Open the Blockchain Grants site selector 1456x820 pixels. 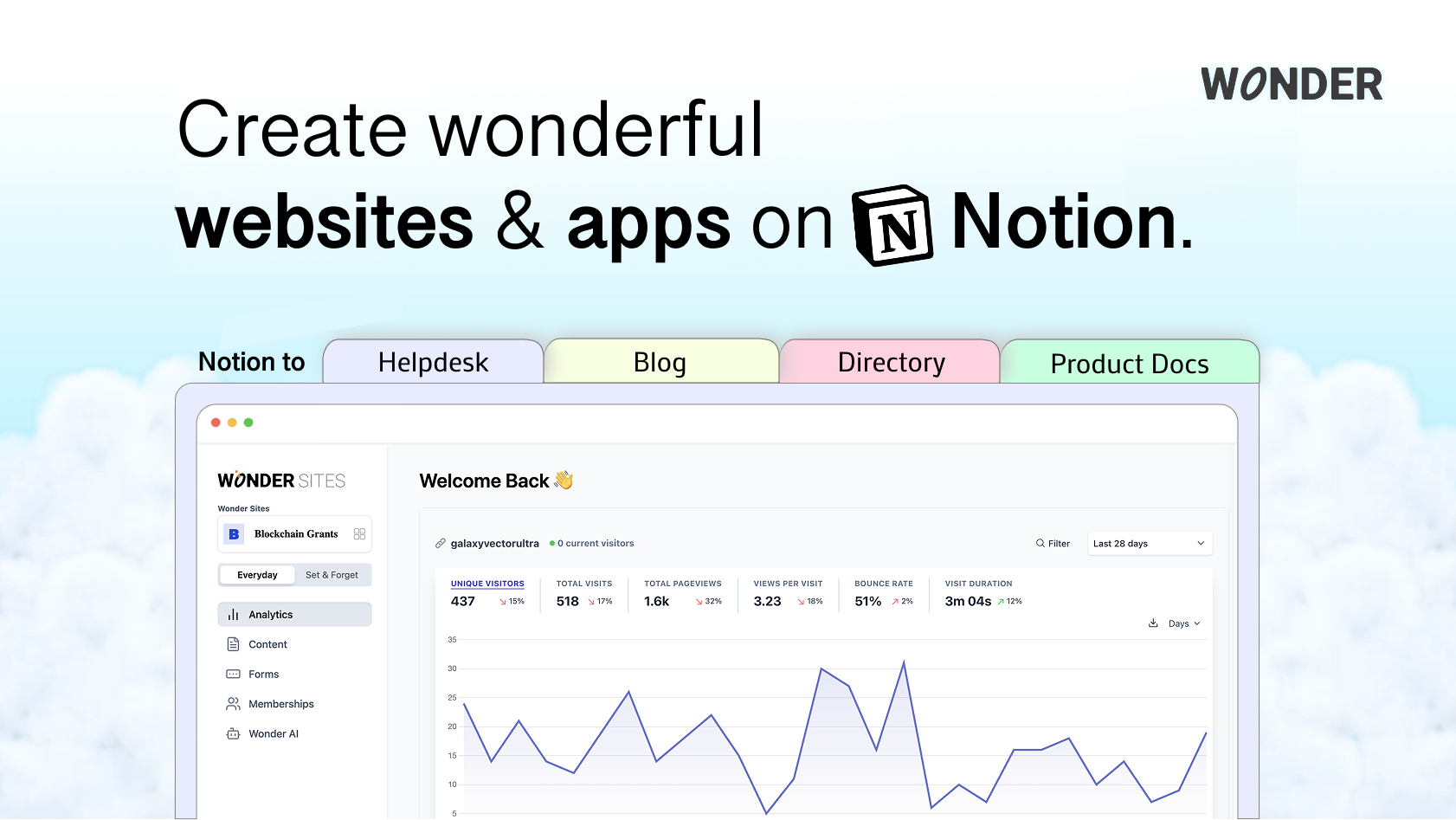pyautogui.click(x=295, y=534)
